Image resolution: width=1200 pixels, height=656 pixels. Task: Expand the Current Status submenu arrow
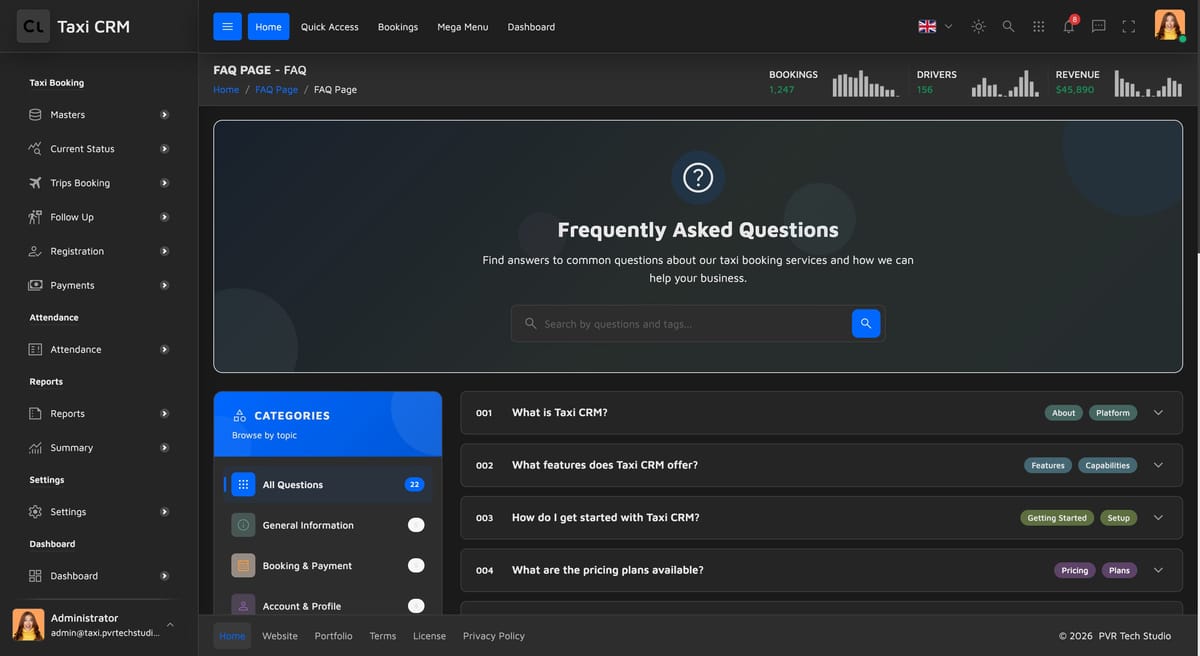click(164, 149)
